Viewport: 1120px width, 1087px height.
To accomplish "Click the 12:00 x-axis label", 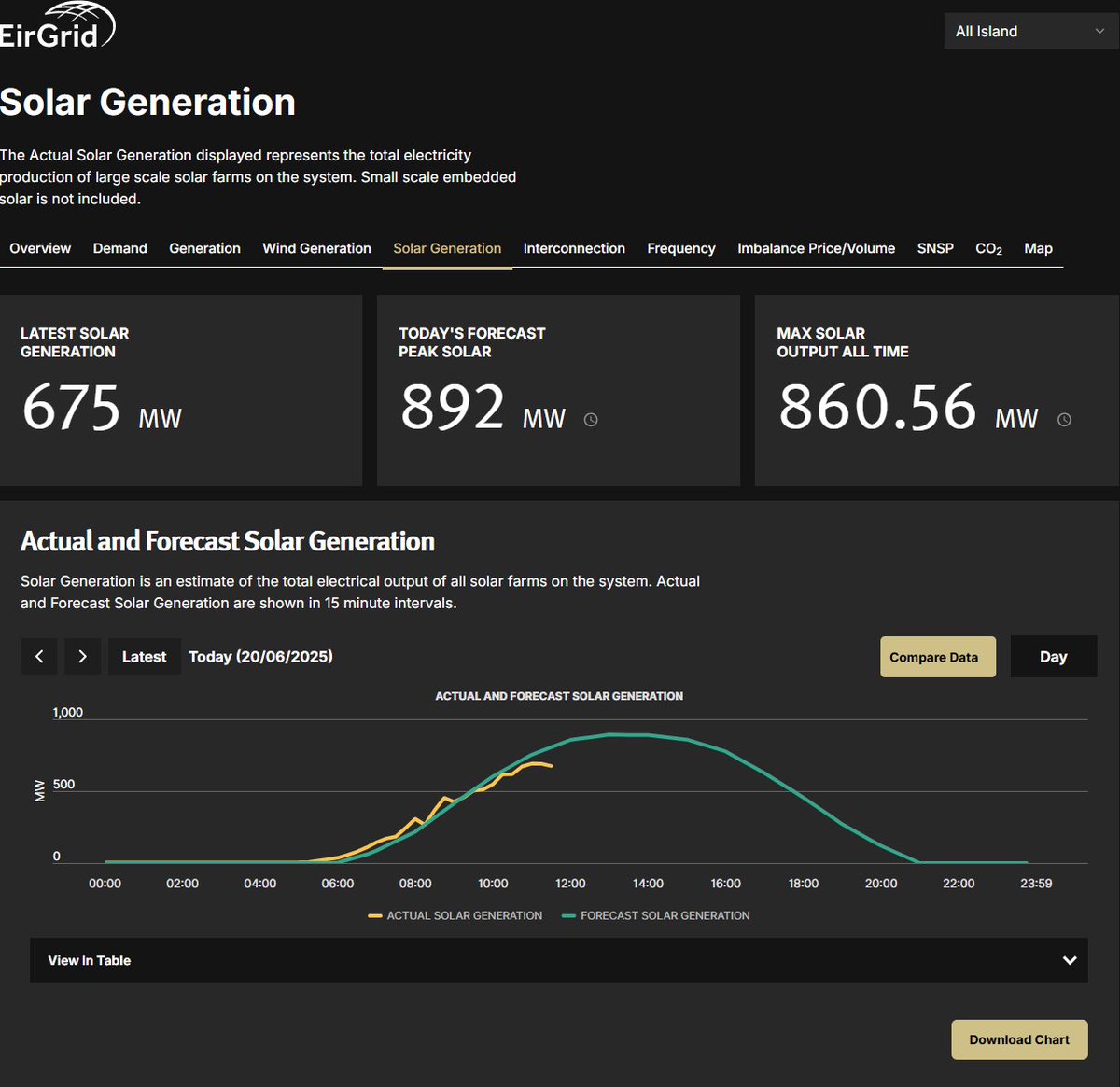I will 570,883.
